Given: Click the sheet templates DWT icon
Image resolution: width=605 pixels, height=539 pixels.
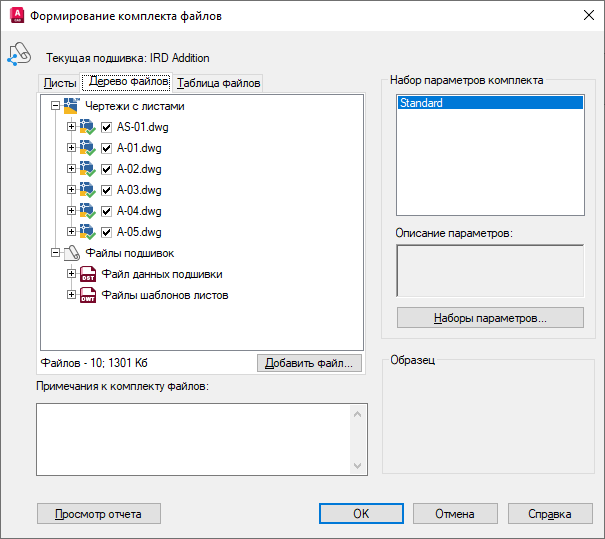Looking at the screenshot, I should click(88, 295).
